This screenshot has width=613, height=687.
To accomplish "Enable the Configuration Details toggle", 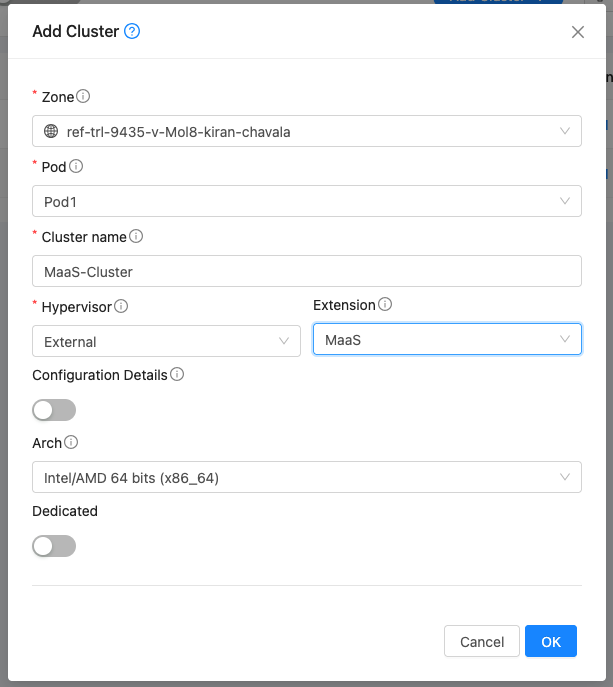I will [54, 410].
